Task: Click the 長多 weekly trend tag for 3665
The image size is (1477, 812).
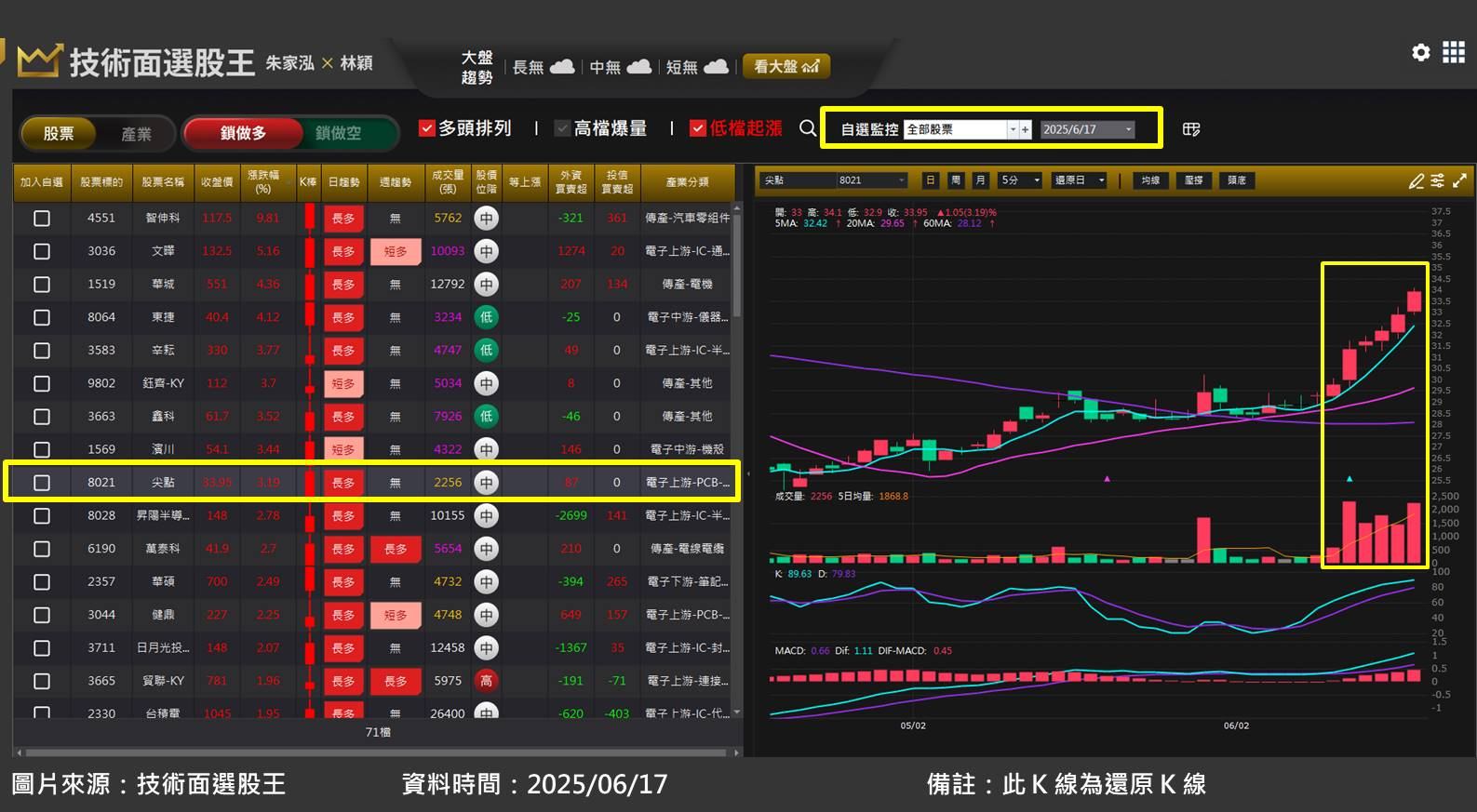Action: (396, 681)
